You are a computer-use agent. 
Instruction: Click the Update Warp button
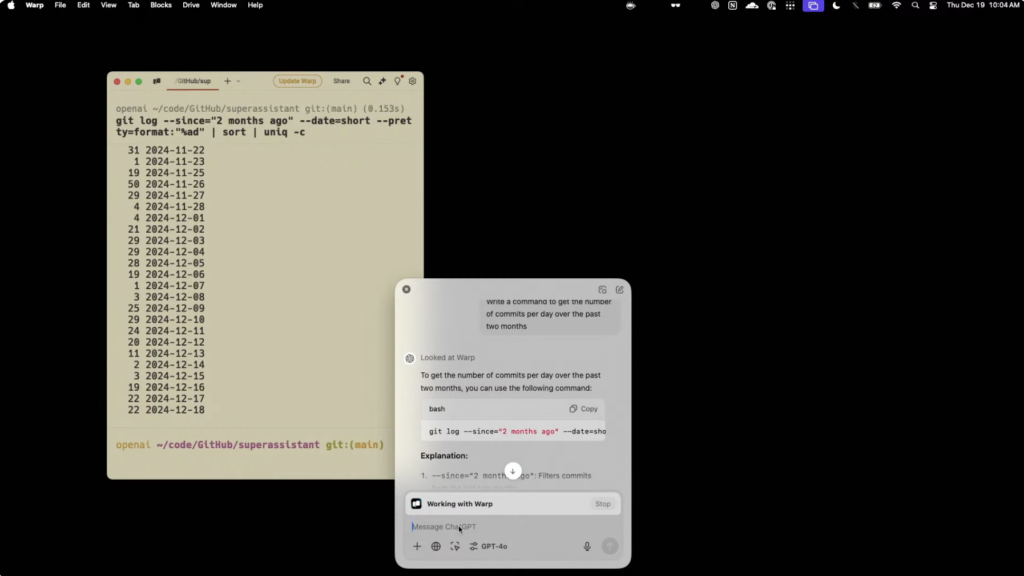pos(297,81)
